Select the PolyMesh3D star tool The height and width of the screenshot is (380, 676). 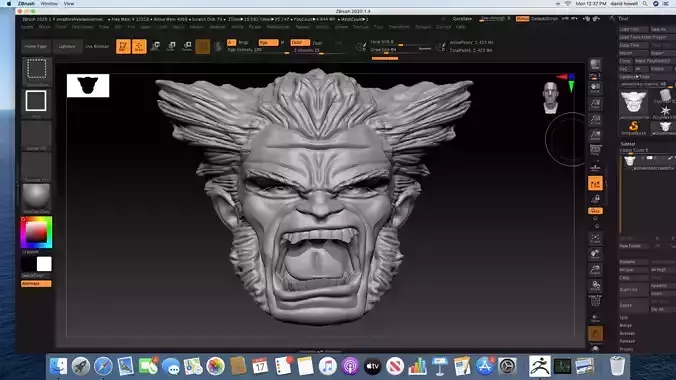(664, 113)
